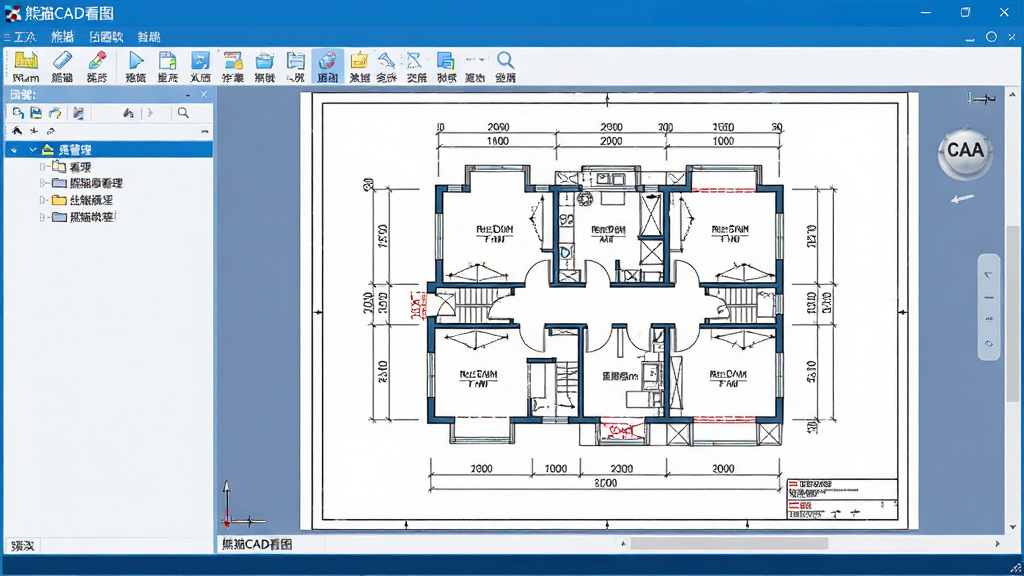Switch to the 熊猫CAD看图 tab below the canvas
Viewport: 1024px width, 576px height.
click(257, 544)
